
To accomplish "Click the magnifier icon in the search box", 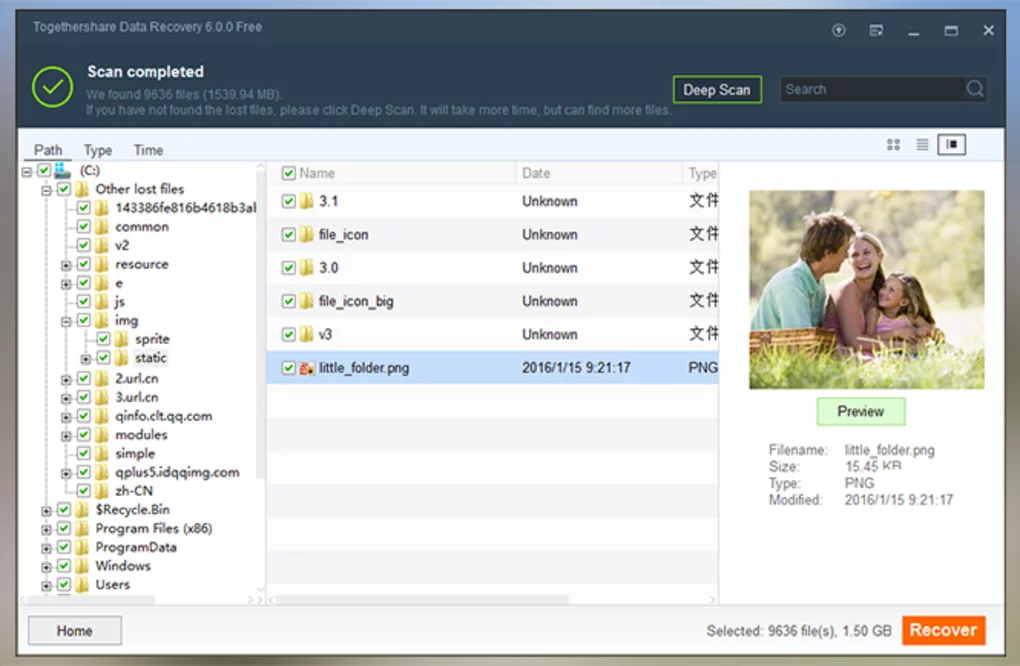I will (x=975, y=89).
